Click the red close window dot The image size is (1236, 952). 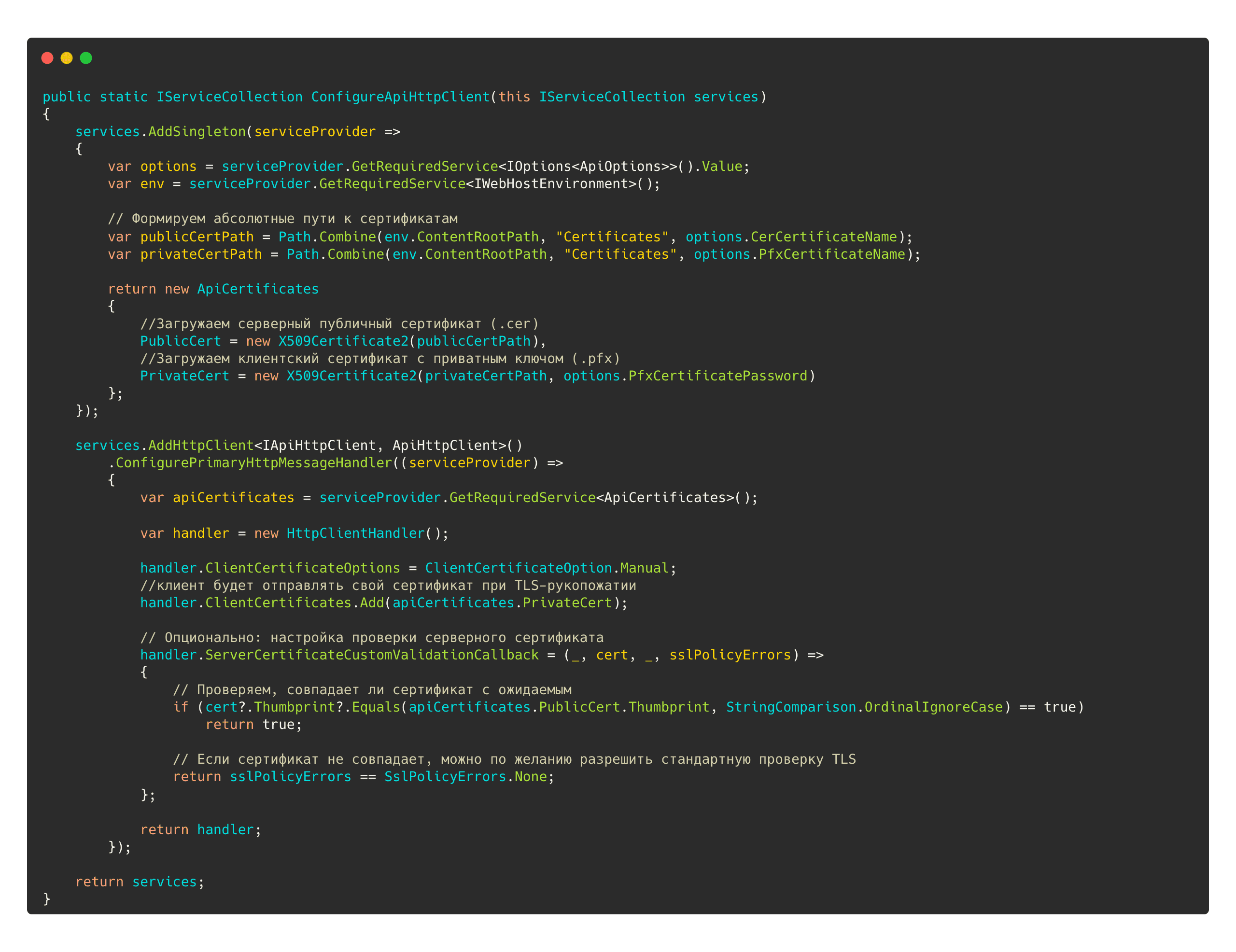[x=47, y=58]
